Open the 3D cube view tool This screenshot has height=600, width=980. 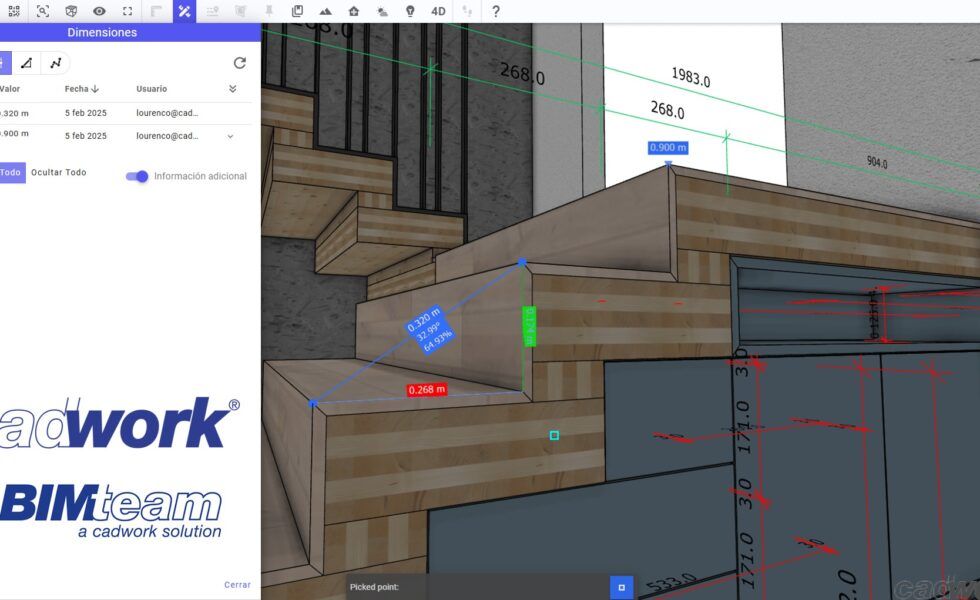(71, 11)
